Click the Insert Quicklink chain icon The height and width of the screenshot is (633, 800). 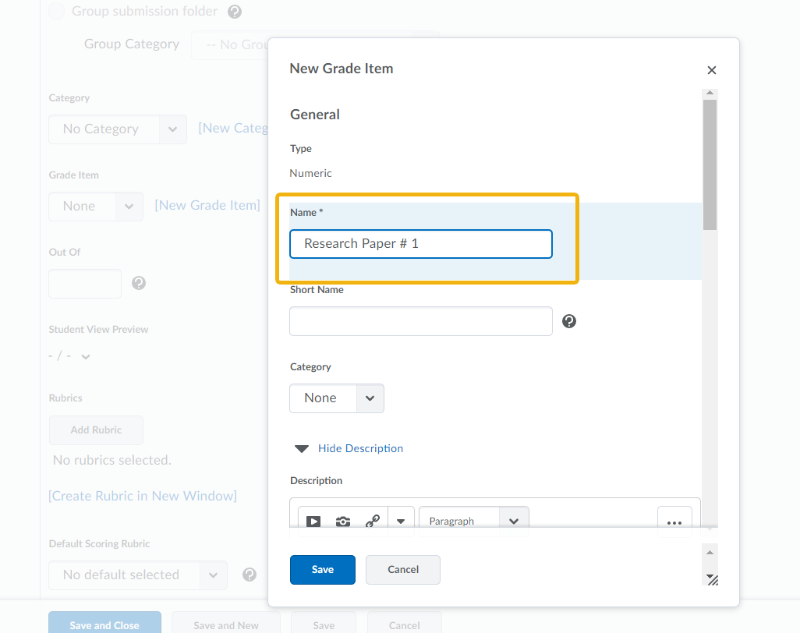tap(372, 521)
